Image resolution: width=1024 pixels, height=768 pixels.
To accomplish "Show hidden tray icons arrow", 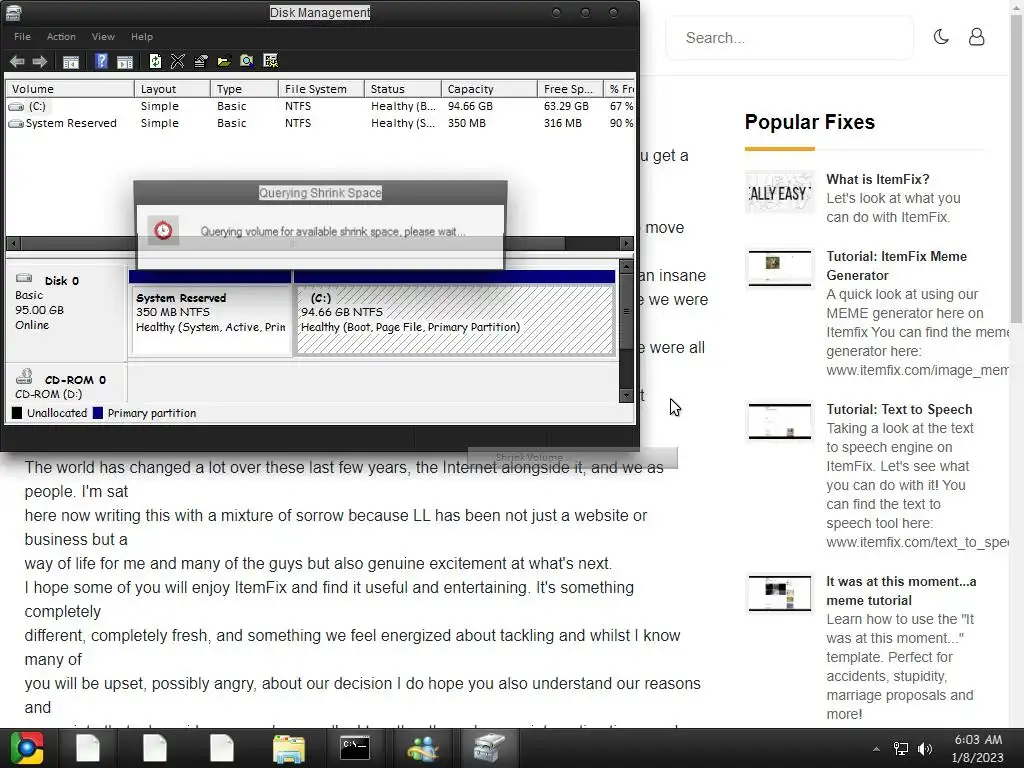I will click(x=876, y=749).
